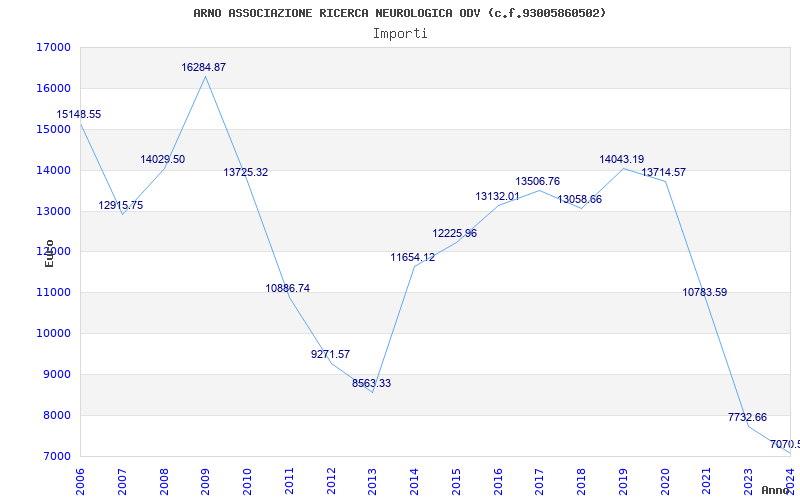
Task: Click x-axis year 2010
Action: pyautogui.click(x=247, y=481)
